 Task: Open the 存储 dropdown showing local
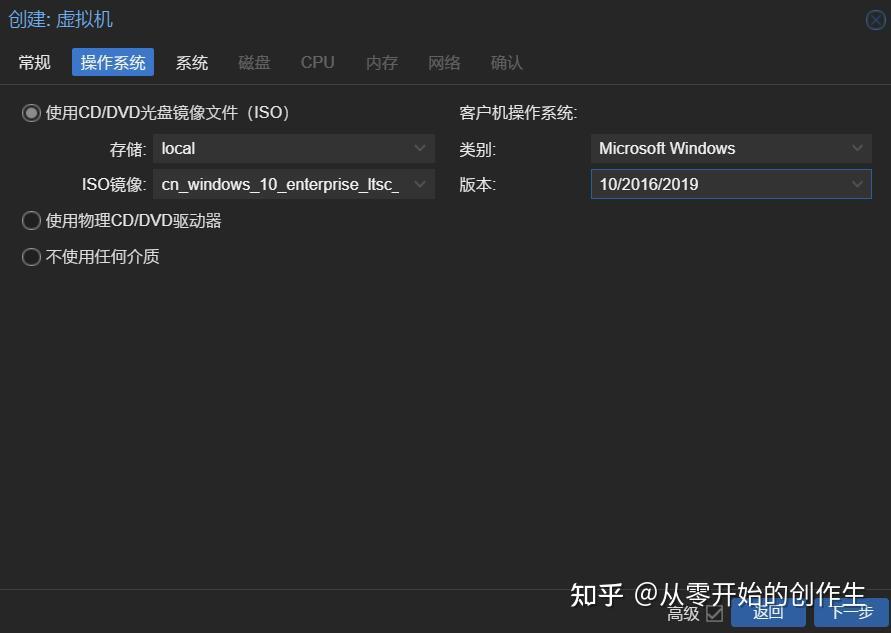click(x=294, y=148)
